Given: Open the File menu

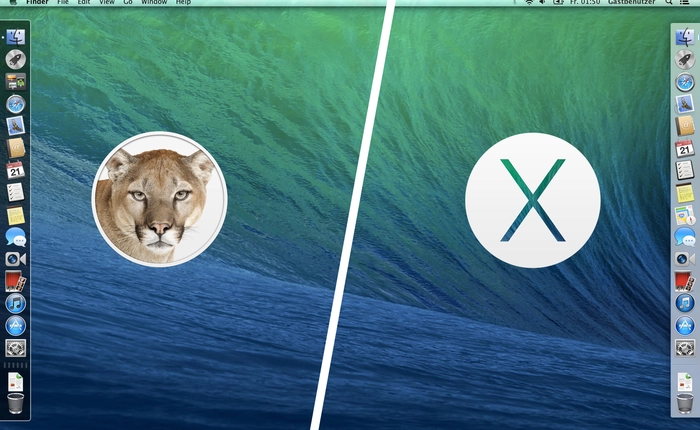Looking at the screenshot, I should 62,2.
